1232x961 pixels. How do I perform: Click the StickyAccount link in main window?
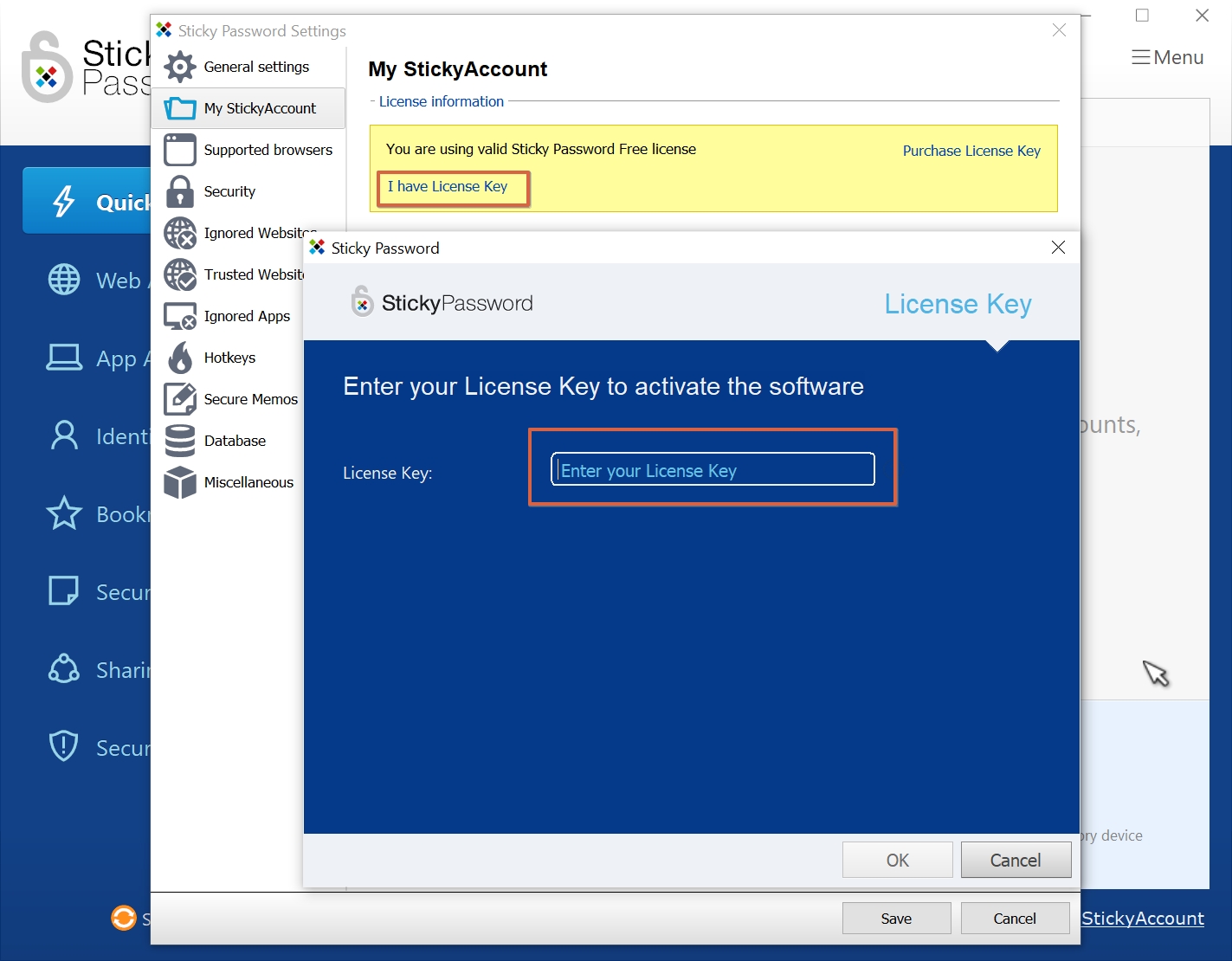tap(1143, 918)
